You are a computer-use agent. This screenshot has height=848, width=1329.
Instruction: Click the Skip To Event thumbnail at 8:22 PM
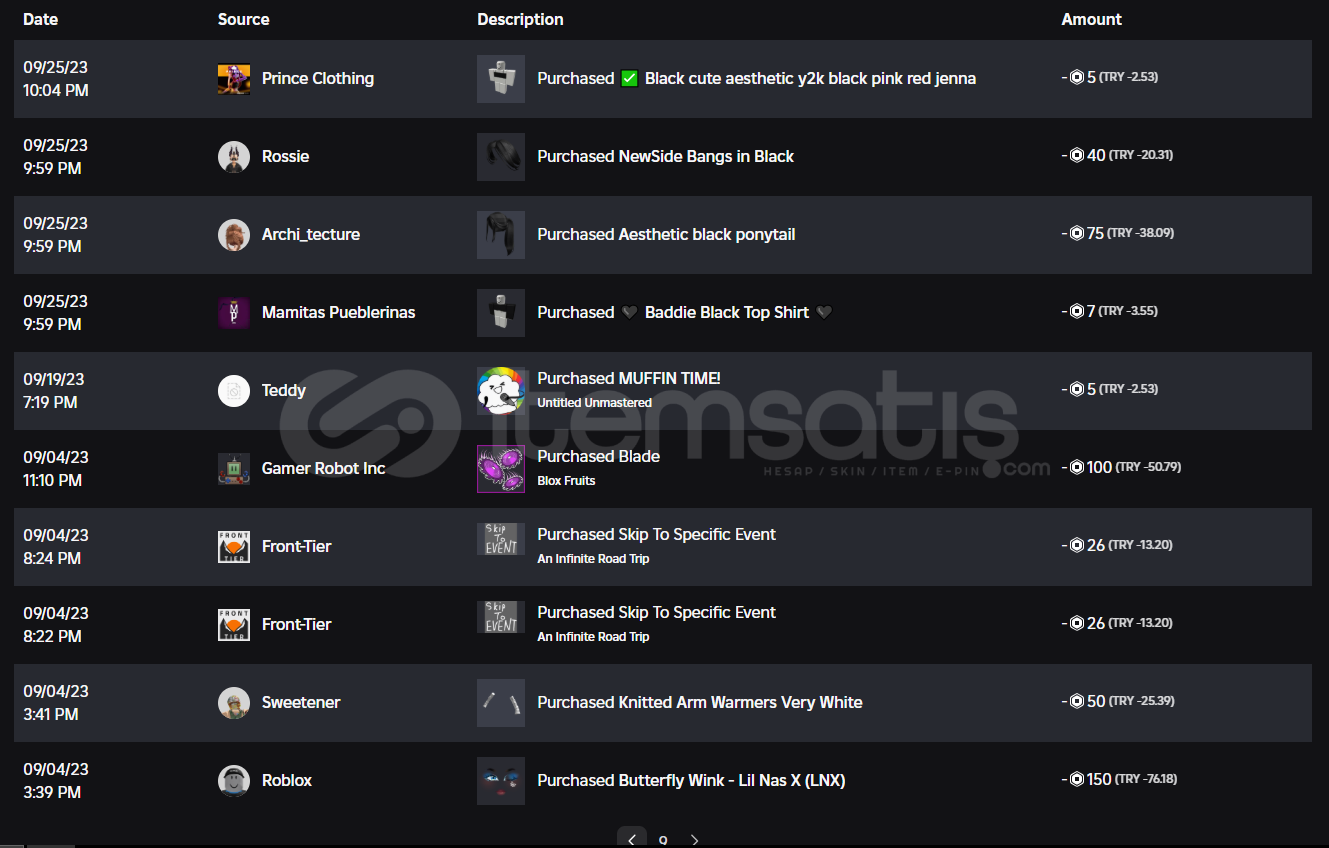501,618
